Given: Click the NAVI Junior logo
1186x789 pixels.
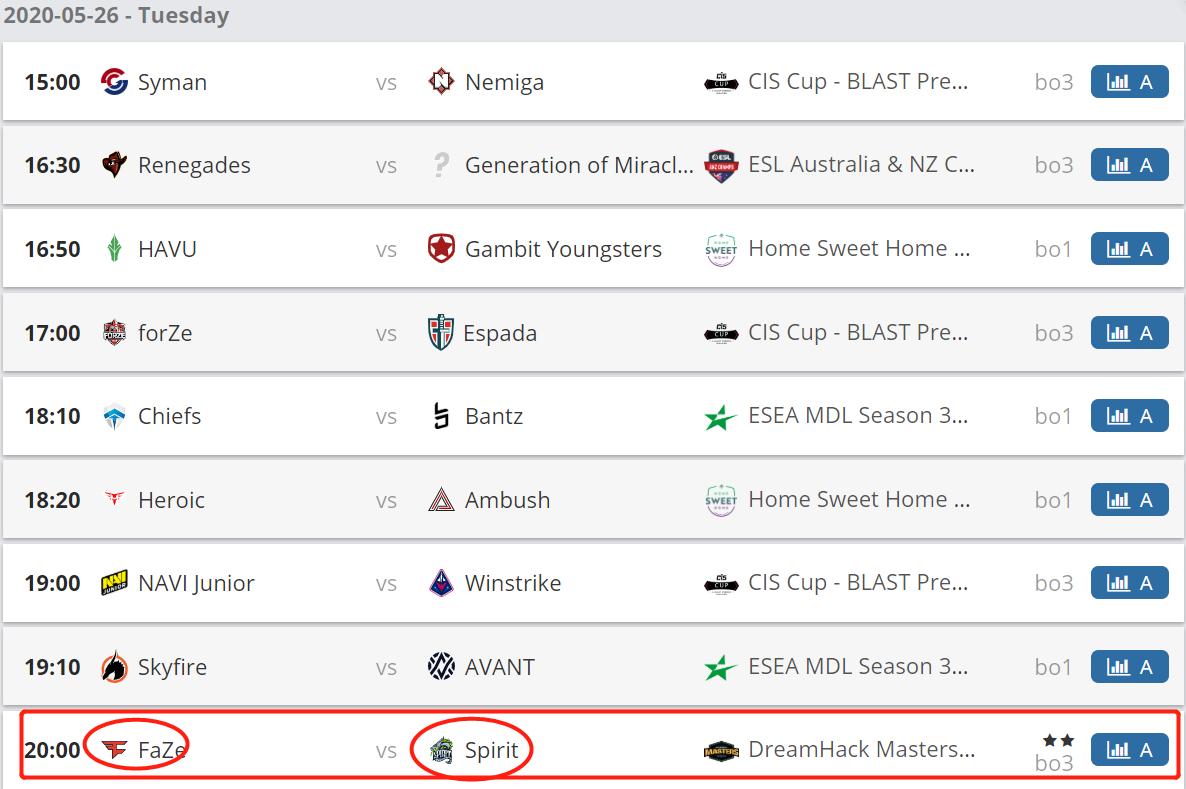Looking at the screenshot, I should (115, 583).
